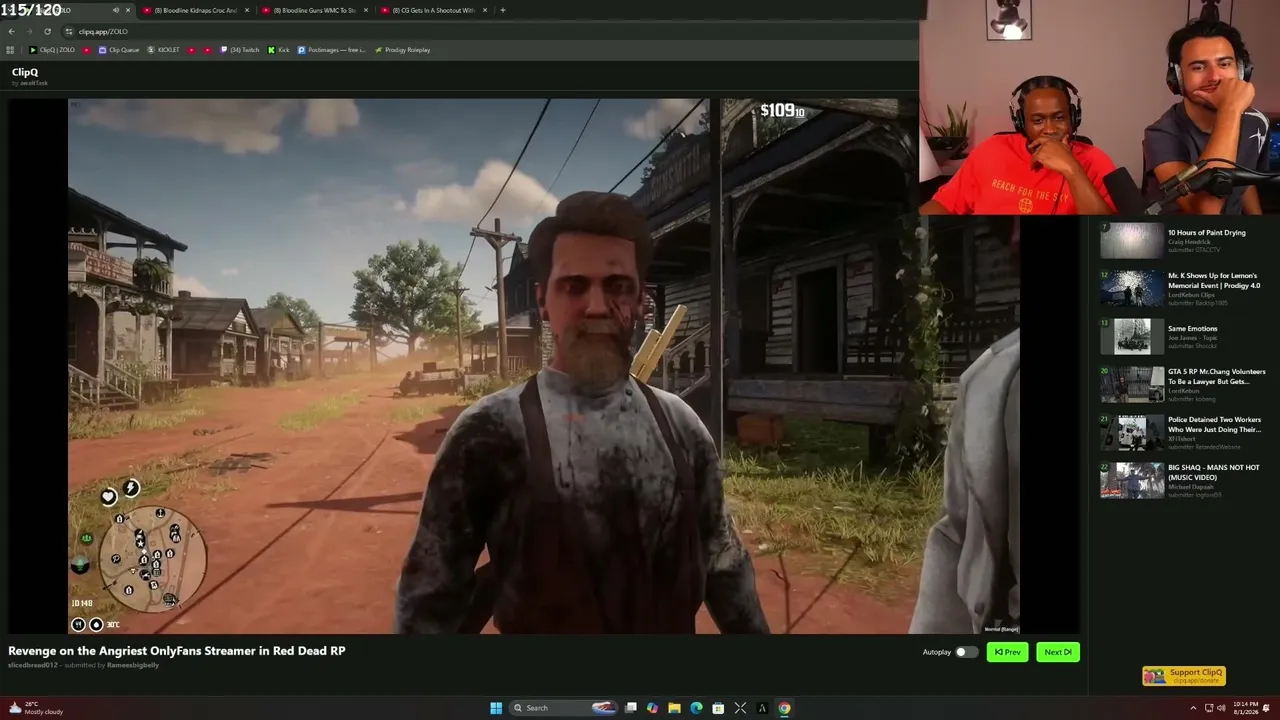Open 'Police Detained Two Workers' thumbnail

click(1132, 433)
